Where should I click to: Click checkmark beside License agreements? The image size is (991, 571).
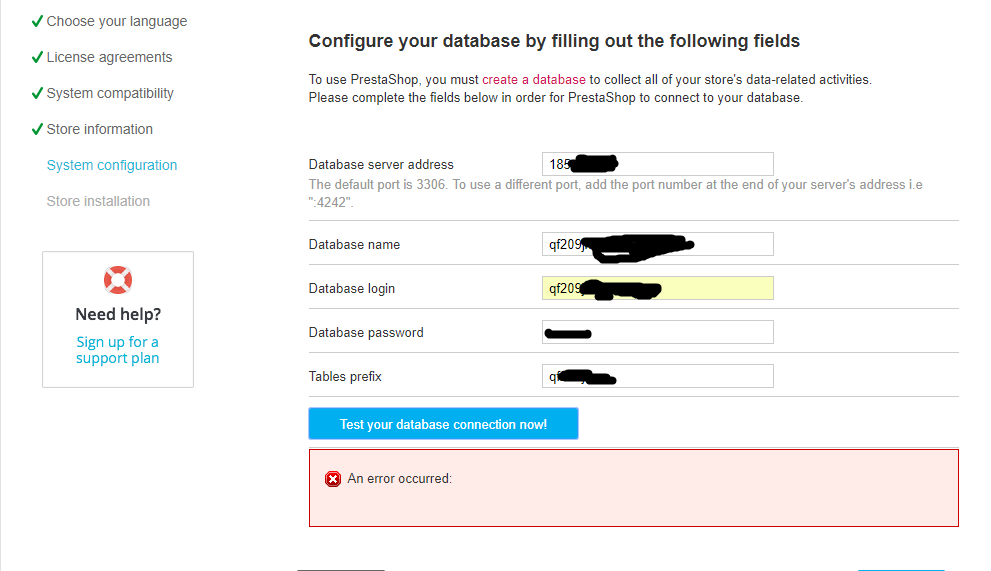pyautogui.click(x=37, y=57)
